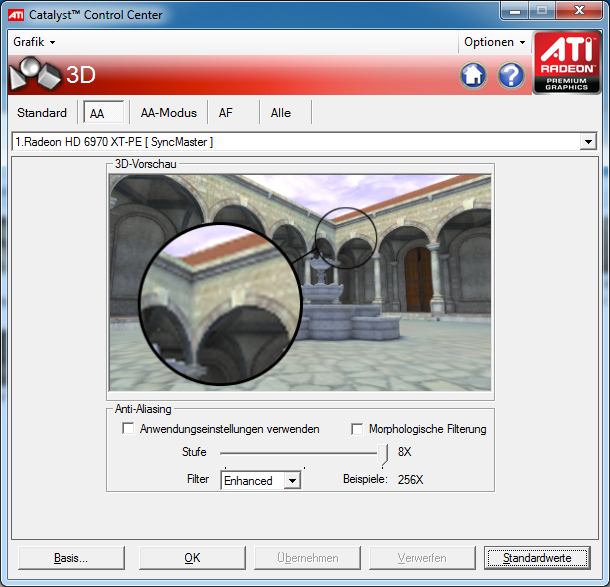Select the AA tab
Viewport: 610px width, 587px height.
103,112
